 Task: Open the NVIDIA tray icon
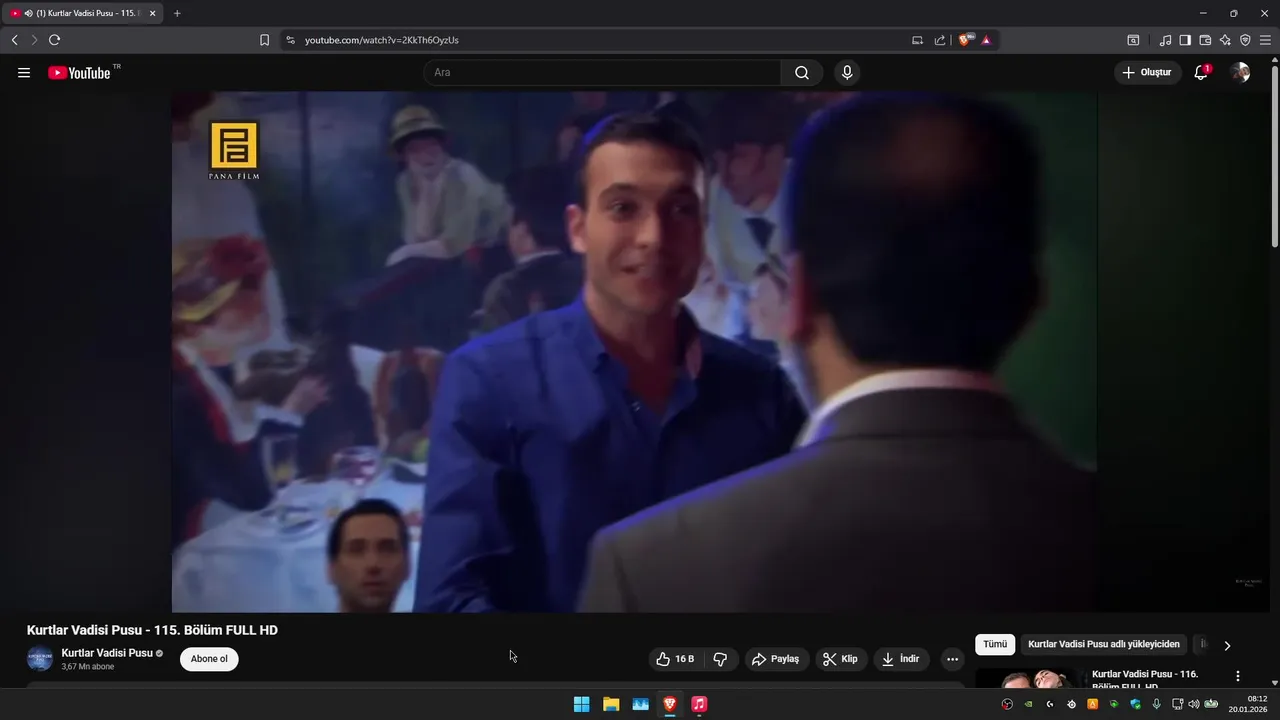[x=1028, y=704]
